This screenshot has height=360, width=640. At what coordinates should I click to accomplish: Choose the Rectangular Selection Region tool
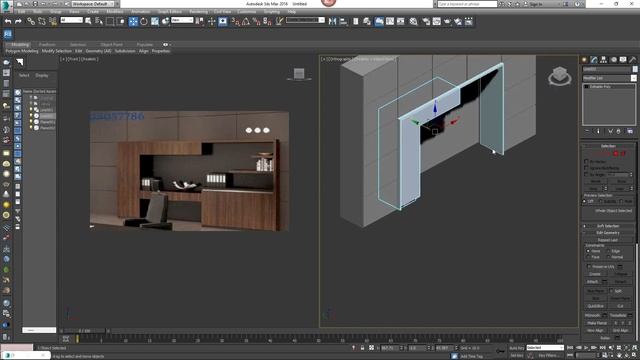pos(110,21)
